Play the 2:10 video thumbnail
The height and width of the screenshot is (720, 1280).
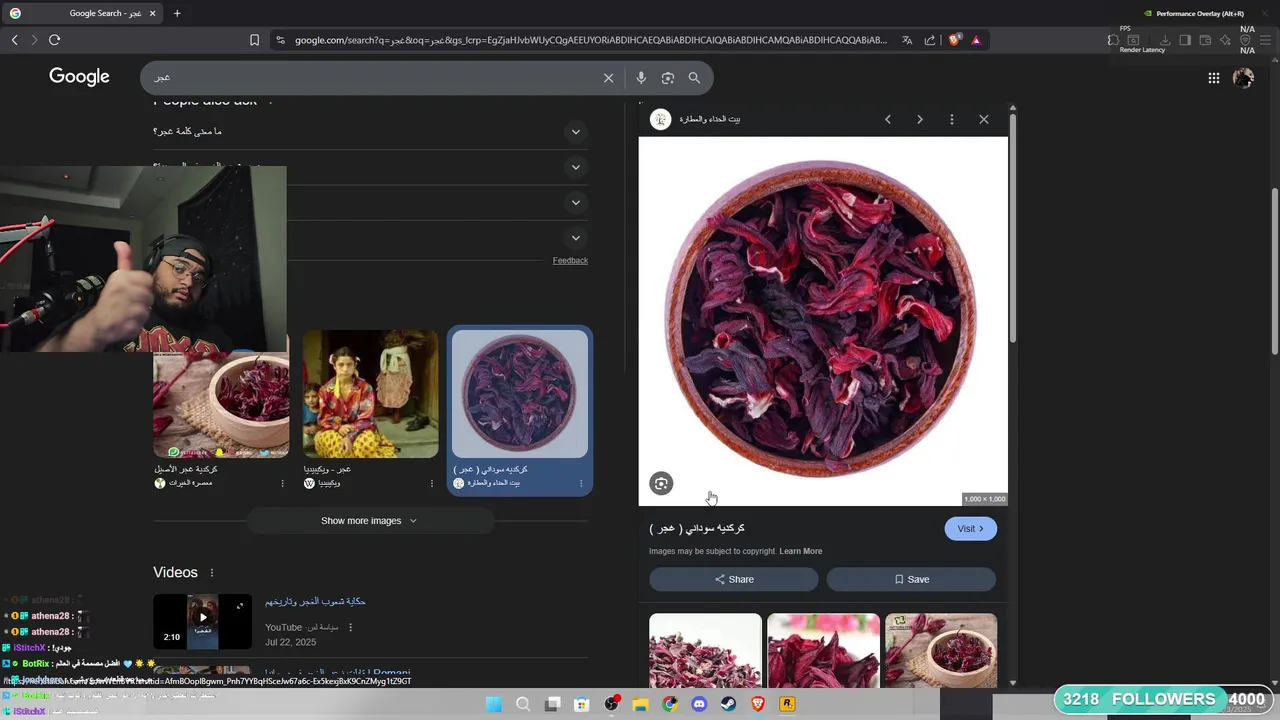202,621
